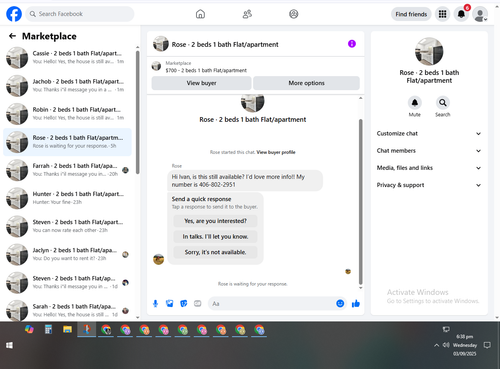Open Jaclyn's apartment conversation
Image resolution: width=500 pixels, height=369 pixels.
pyautogui.click(x=67, y=254)
